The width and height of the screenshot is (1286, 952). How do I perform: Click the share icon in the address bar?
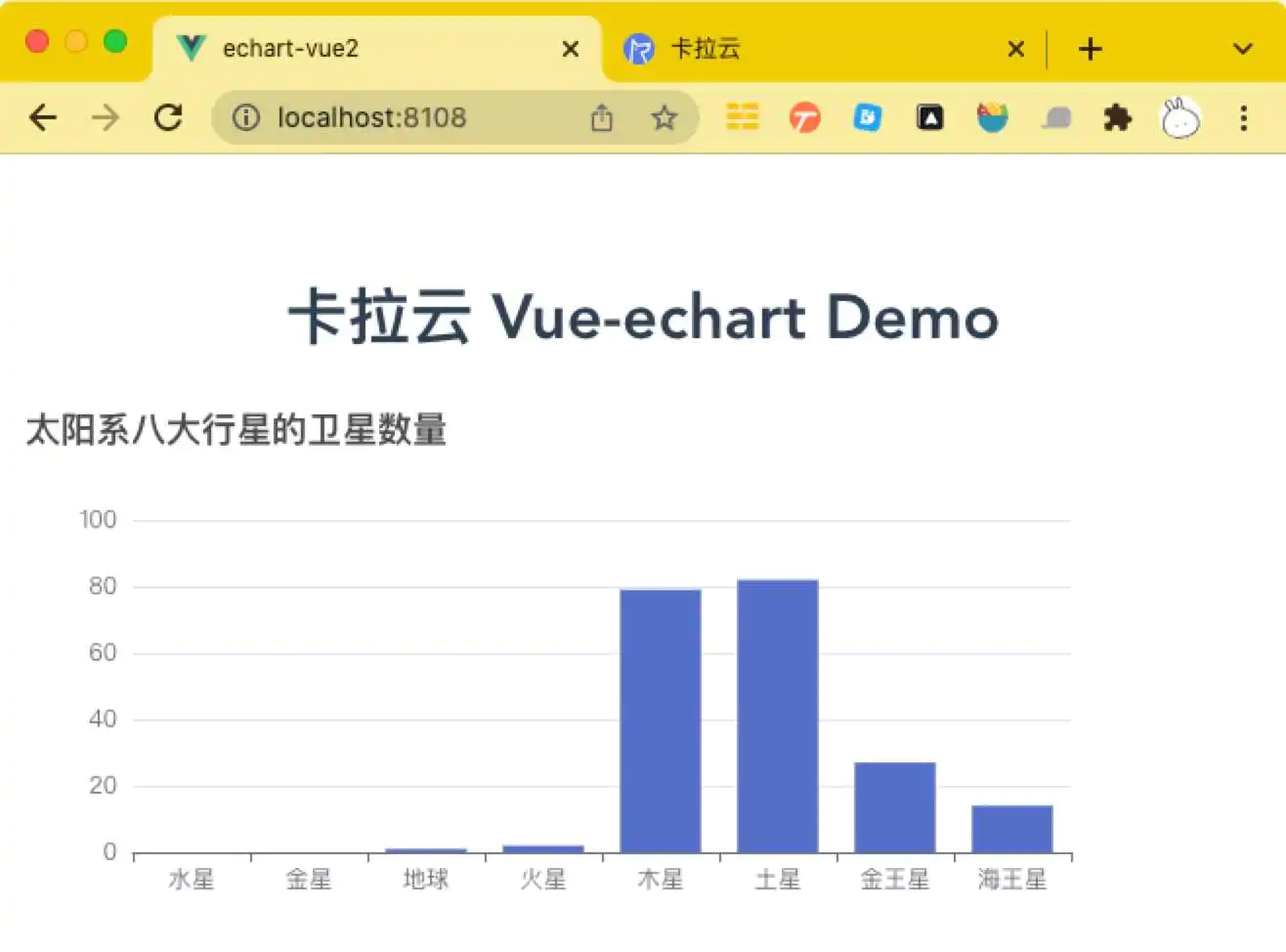tap(602, 117)
